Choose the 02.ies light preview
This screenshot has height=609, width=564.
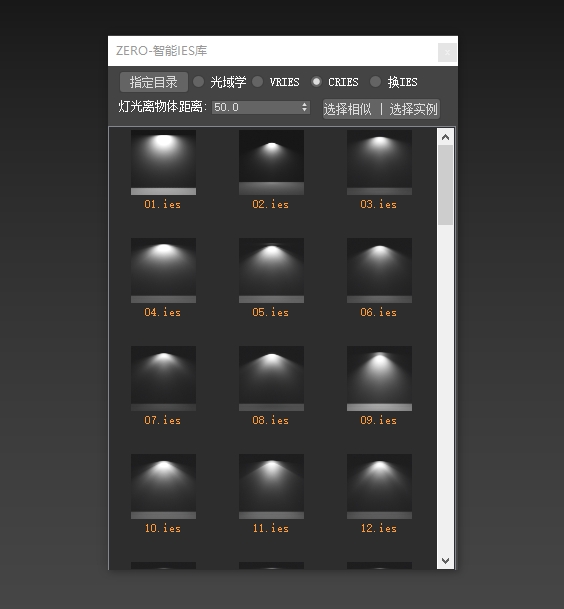(x=271, y=162)
